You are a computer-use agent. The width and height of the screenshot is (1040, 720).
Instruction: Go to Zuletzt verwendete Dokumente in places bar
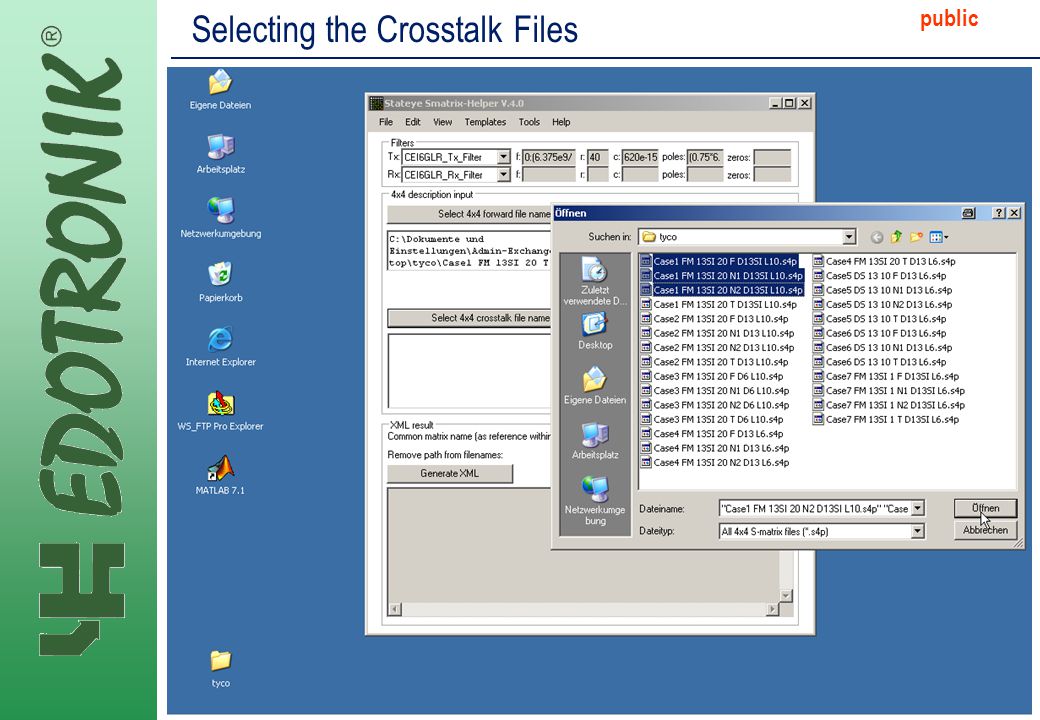(x=595, y=282)
